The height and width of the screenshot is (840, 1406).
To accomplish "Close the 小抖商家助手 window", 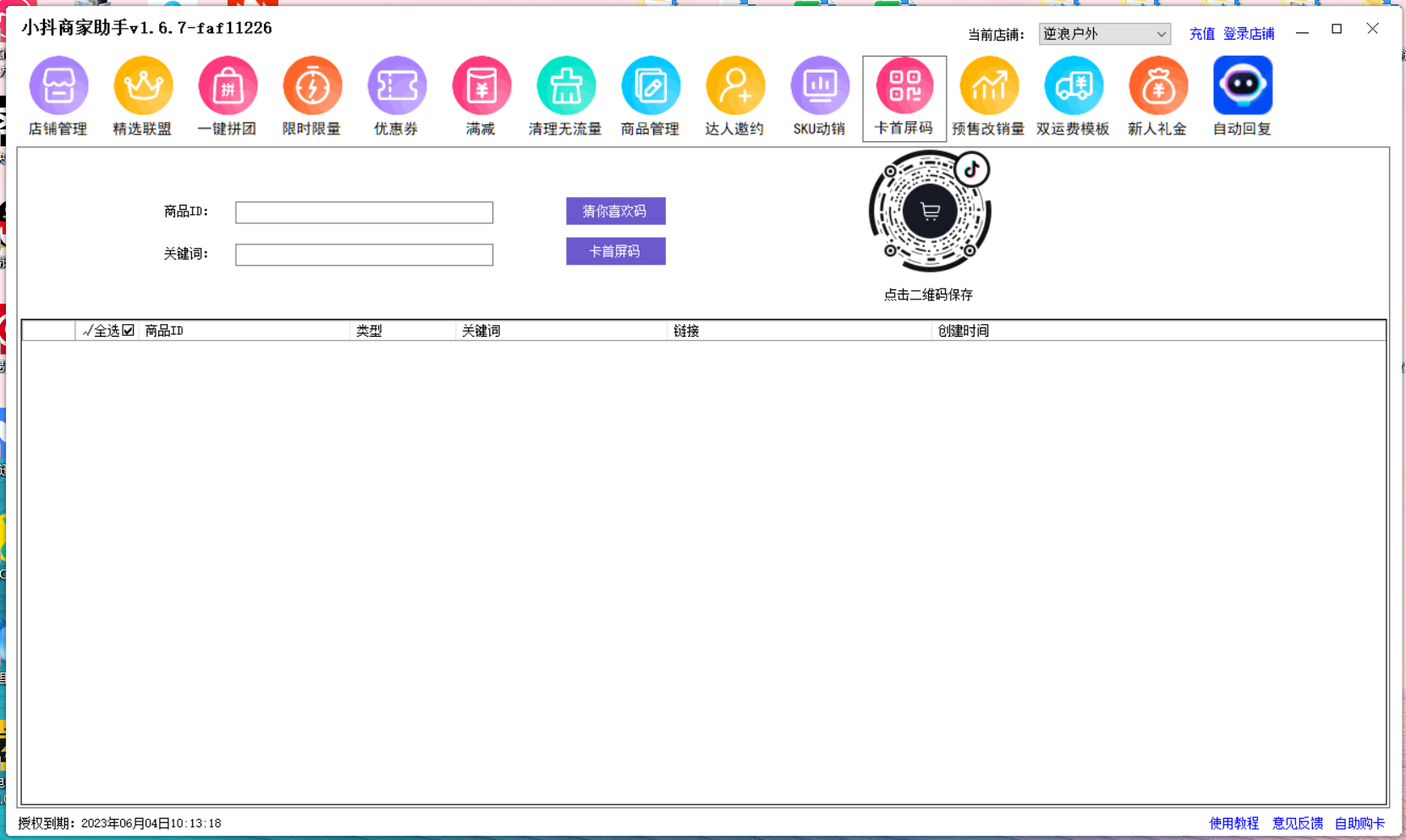I will 1372,30.
